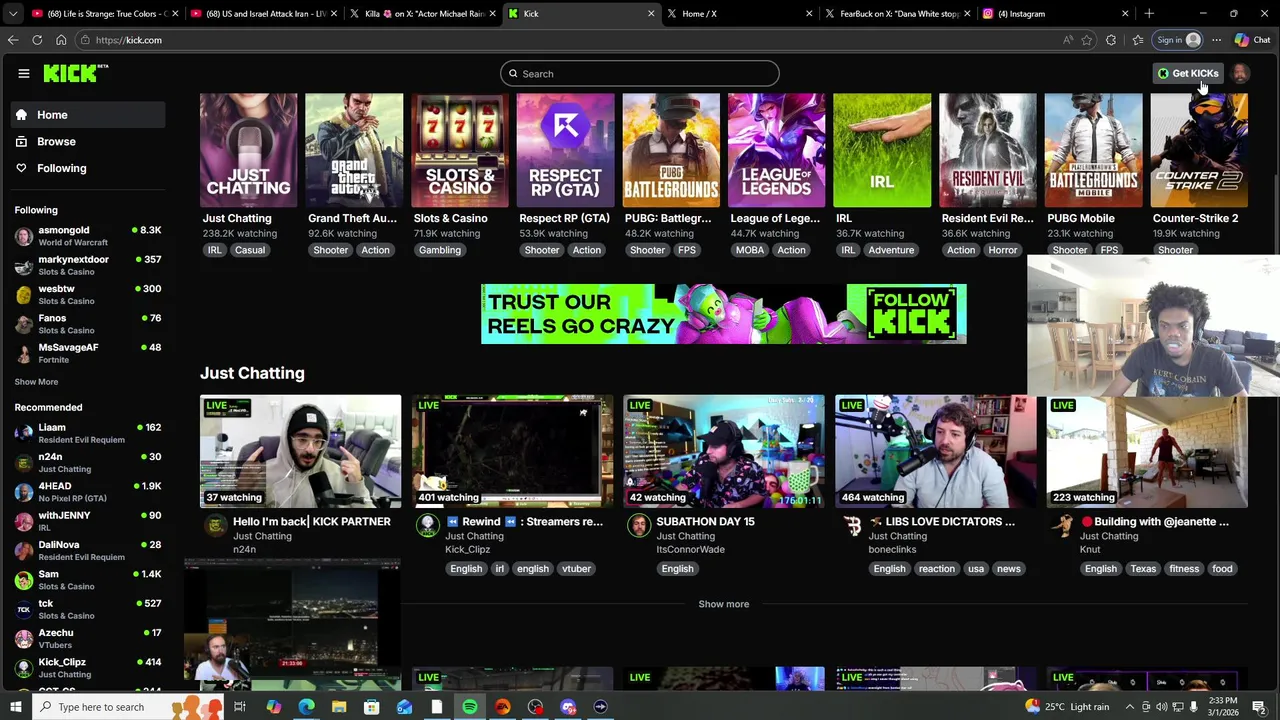Click the Kick search field
The height and width of the screenshot is (720, 1280).
[x=640, y=73]
